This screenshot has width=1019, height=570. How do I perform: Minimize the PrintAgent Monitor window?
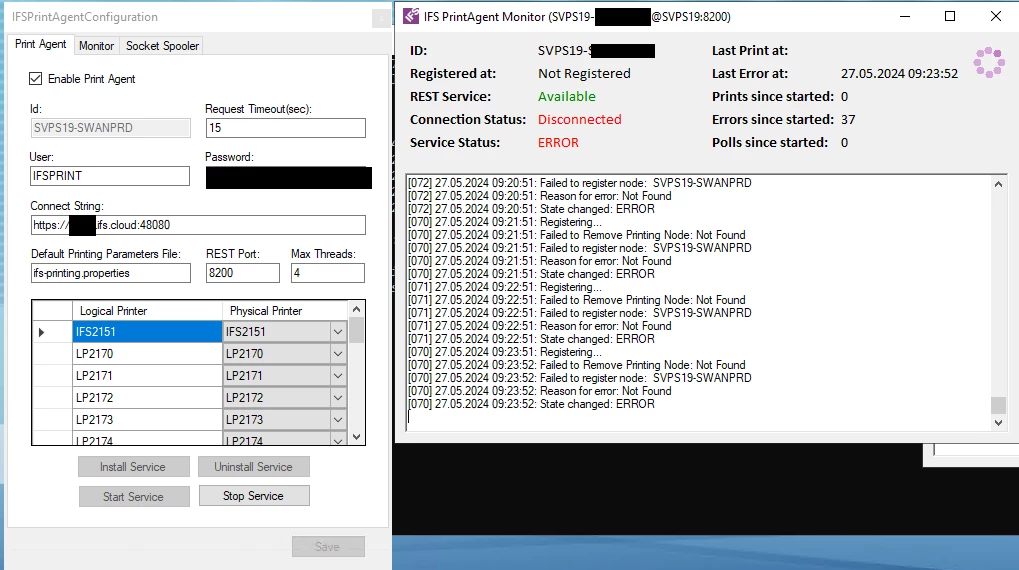click(905, 16)
